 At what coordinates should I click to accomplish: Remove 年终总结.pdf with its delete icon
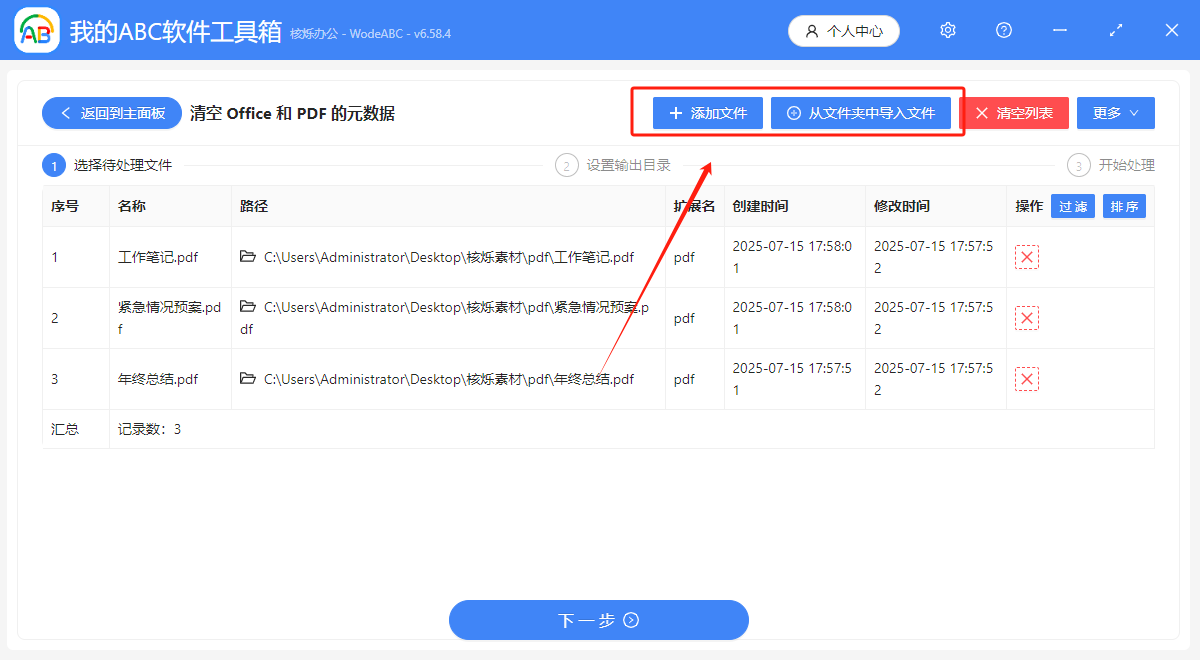pos(1027,379)
